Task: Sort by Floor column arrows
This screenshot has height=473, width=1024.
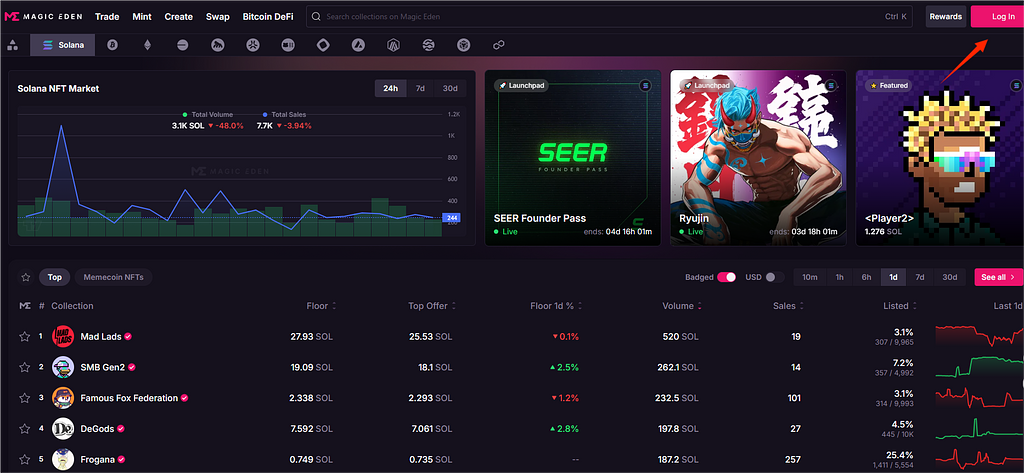Action: [x=334, y=306]
